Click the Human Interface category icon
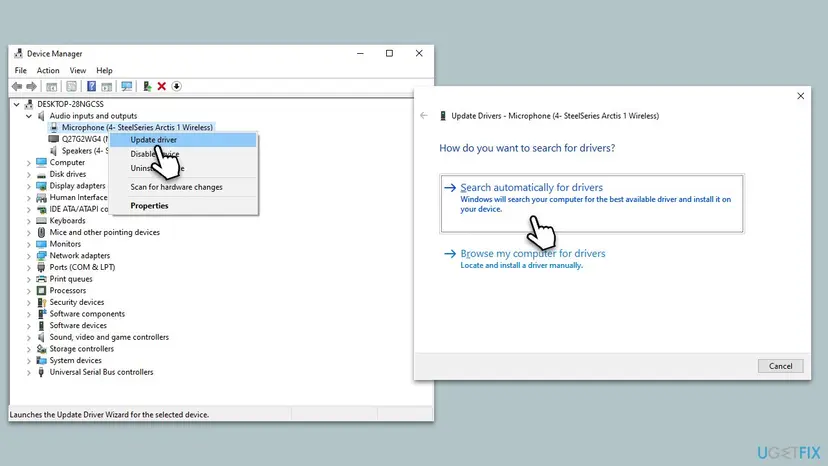Screen dimensions: 828x466 41,198
